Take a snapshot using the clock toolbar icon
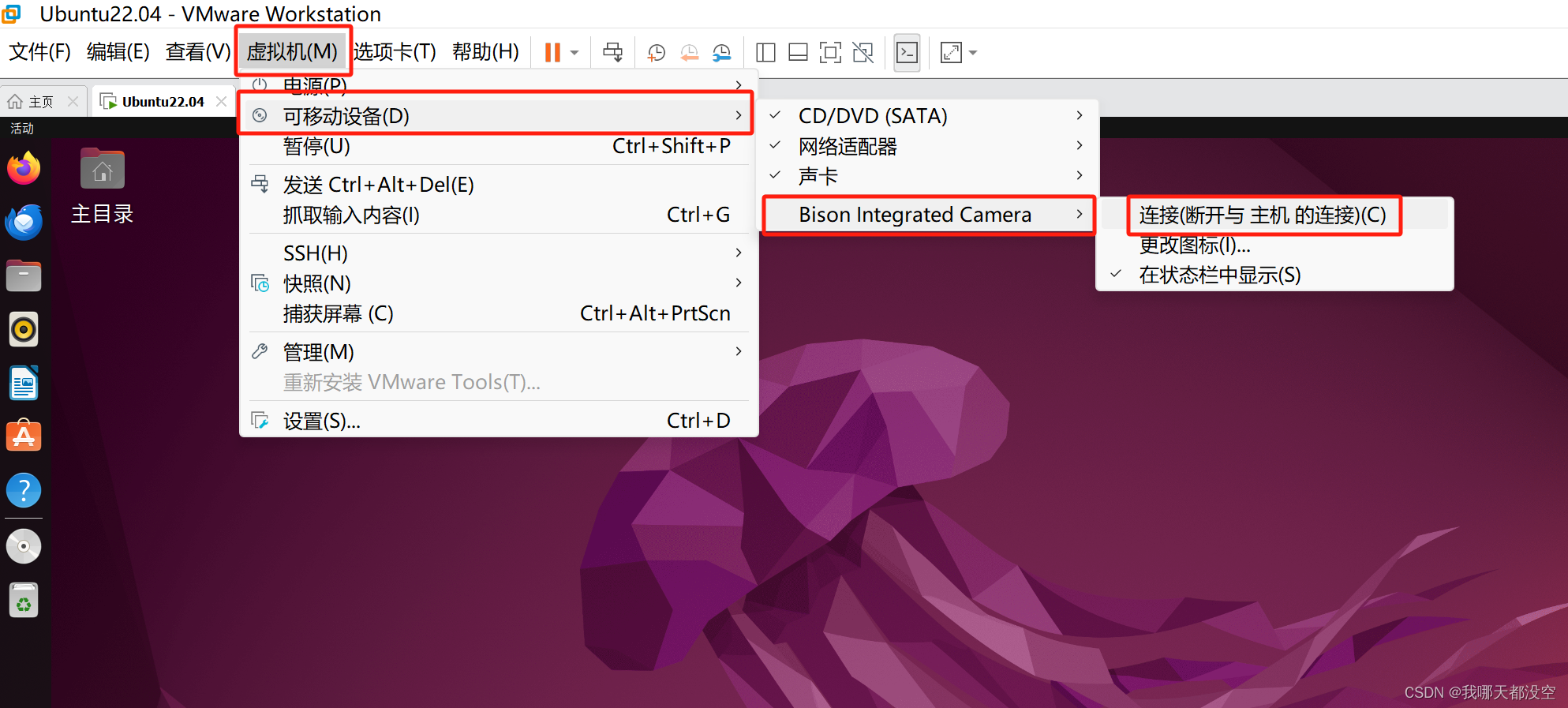This screenshot has height=708, width=1568. click(656, 53)
